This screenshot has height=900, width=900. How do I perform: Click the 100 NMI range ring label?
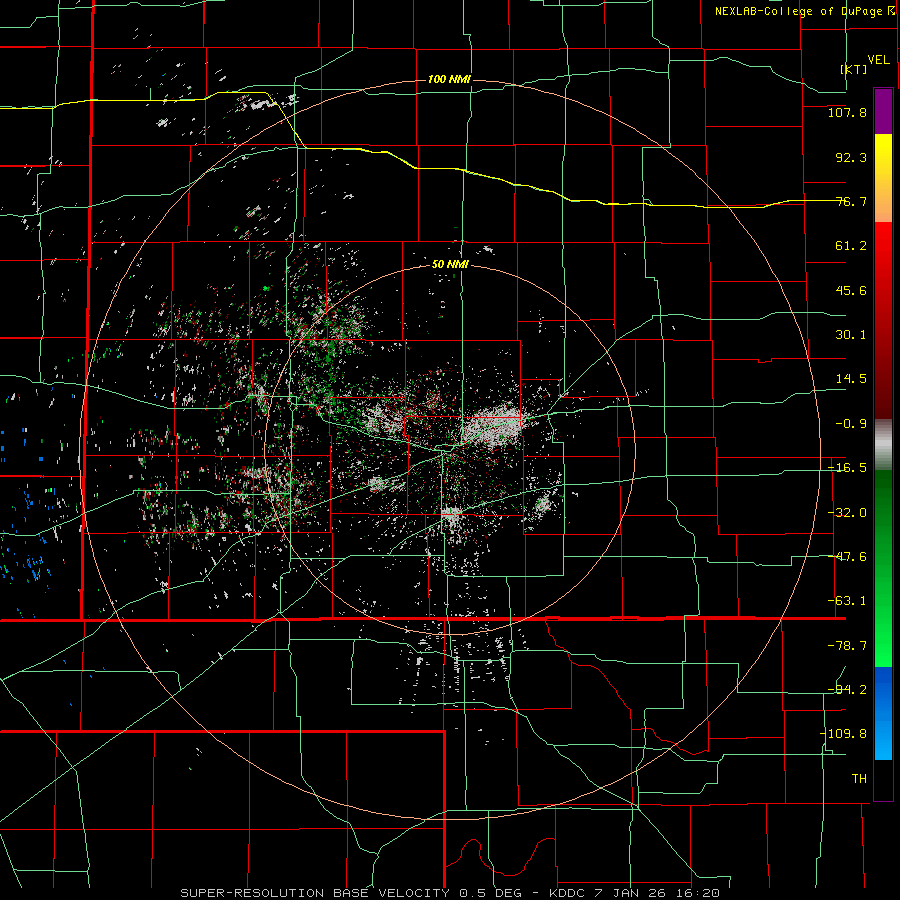449,79
